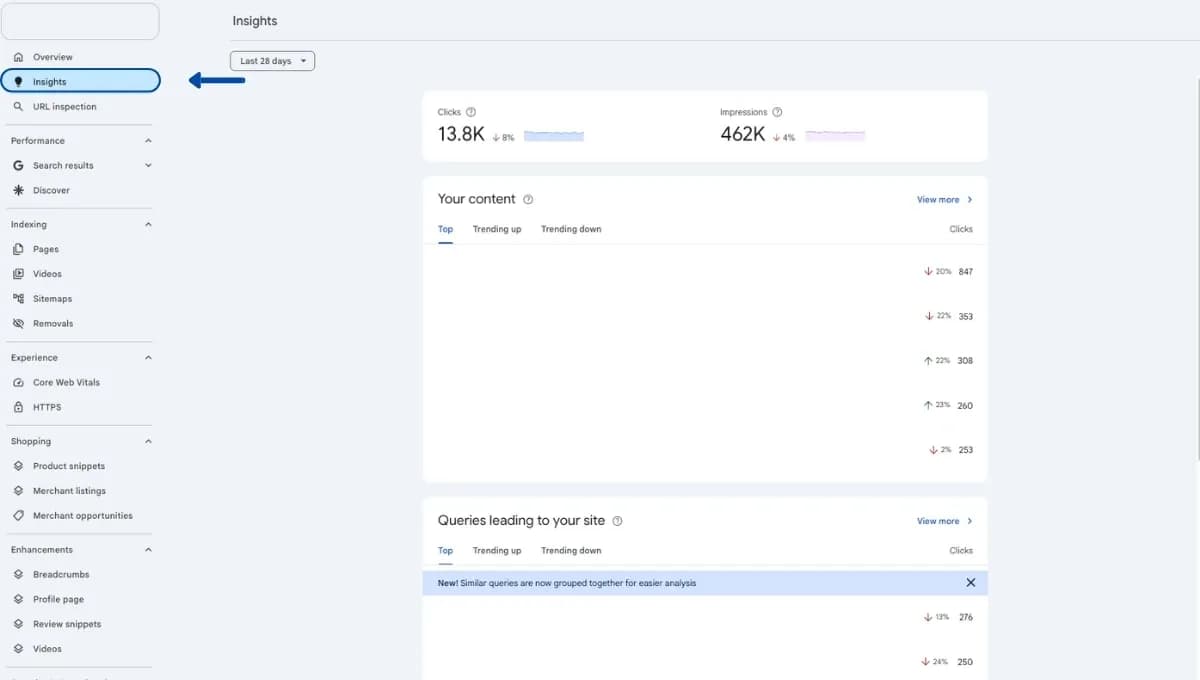Collapse the Enhancements section
The height and width of the screenshot is (680, 1200).
pos(148,550)
